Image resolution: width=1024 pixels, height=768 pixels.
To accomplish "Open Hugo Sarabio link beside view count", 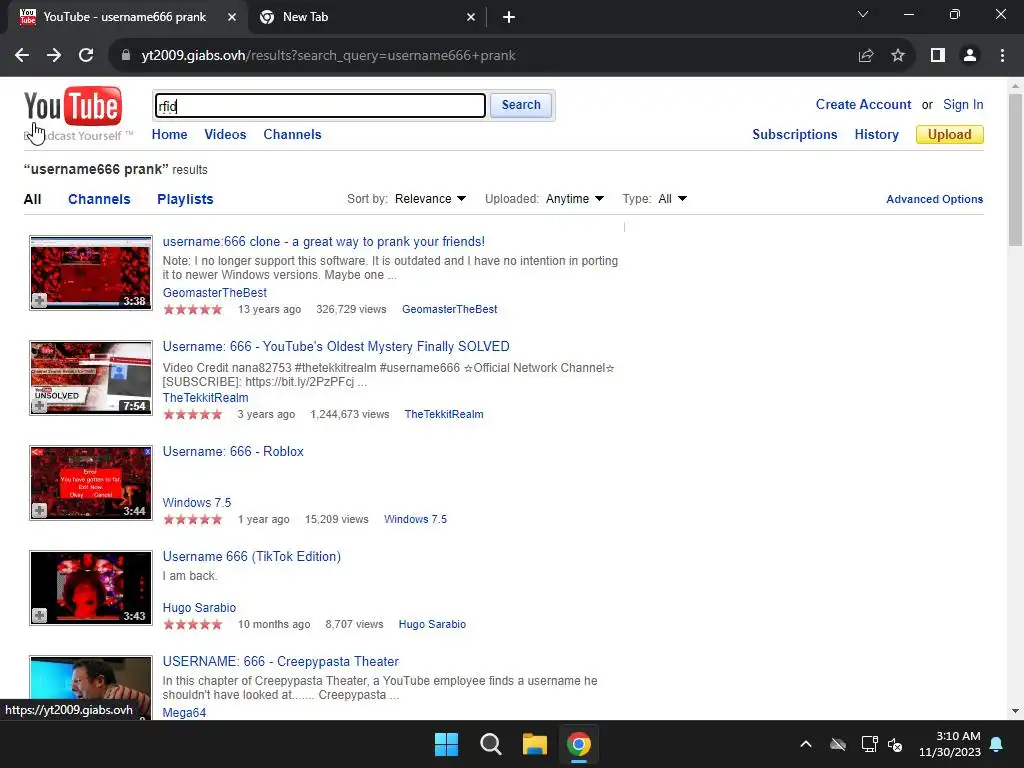I will coord(432,624).
